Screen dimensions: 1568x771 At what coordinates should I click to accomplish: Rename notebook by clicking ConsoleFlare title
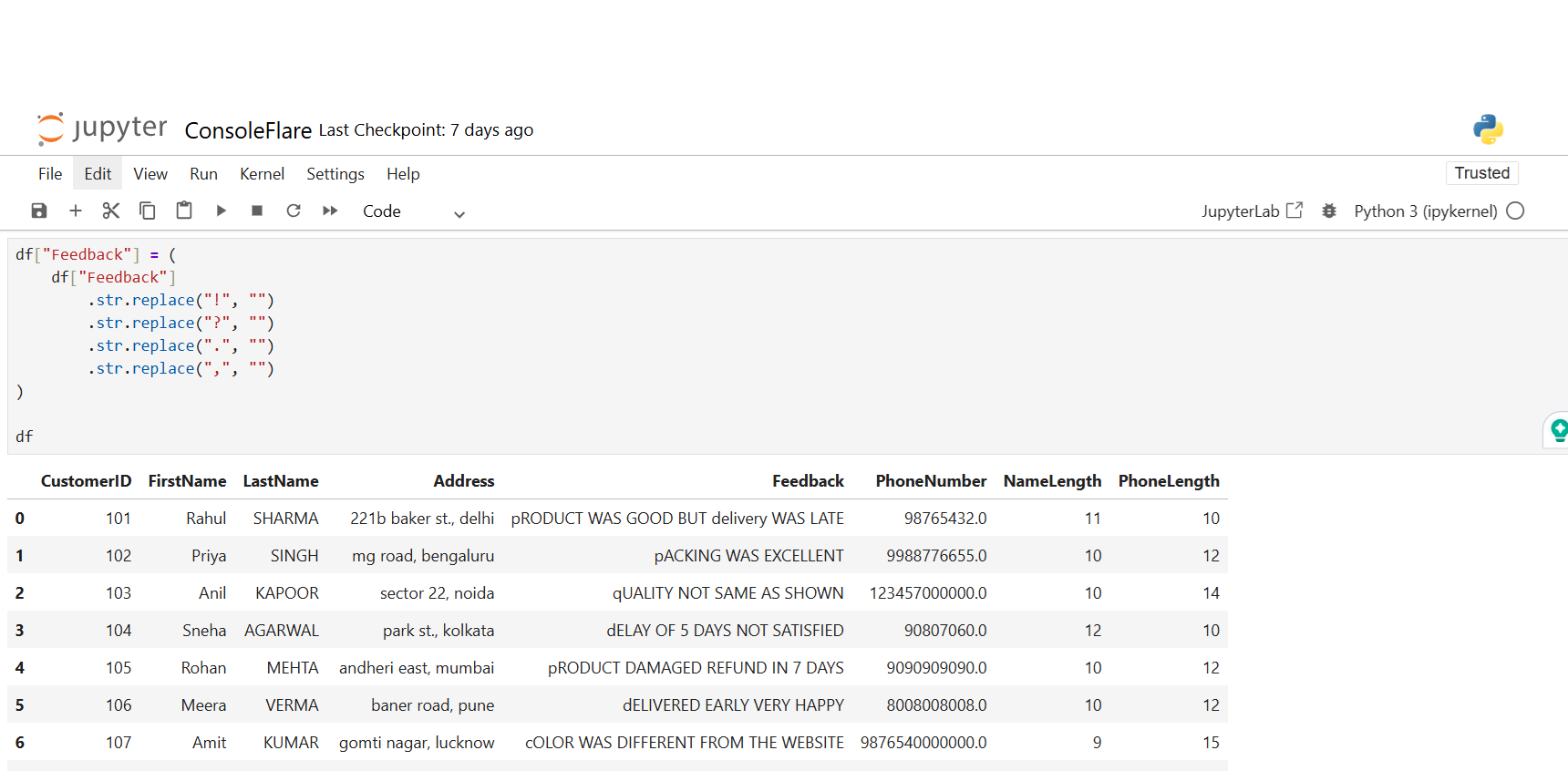pos(248,131)
